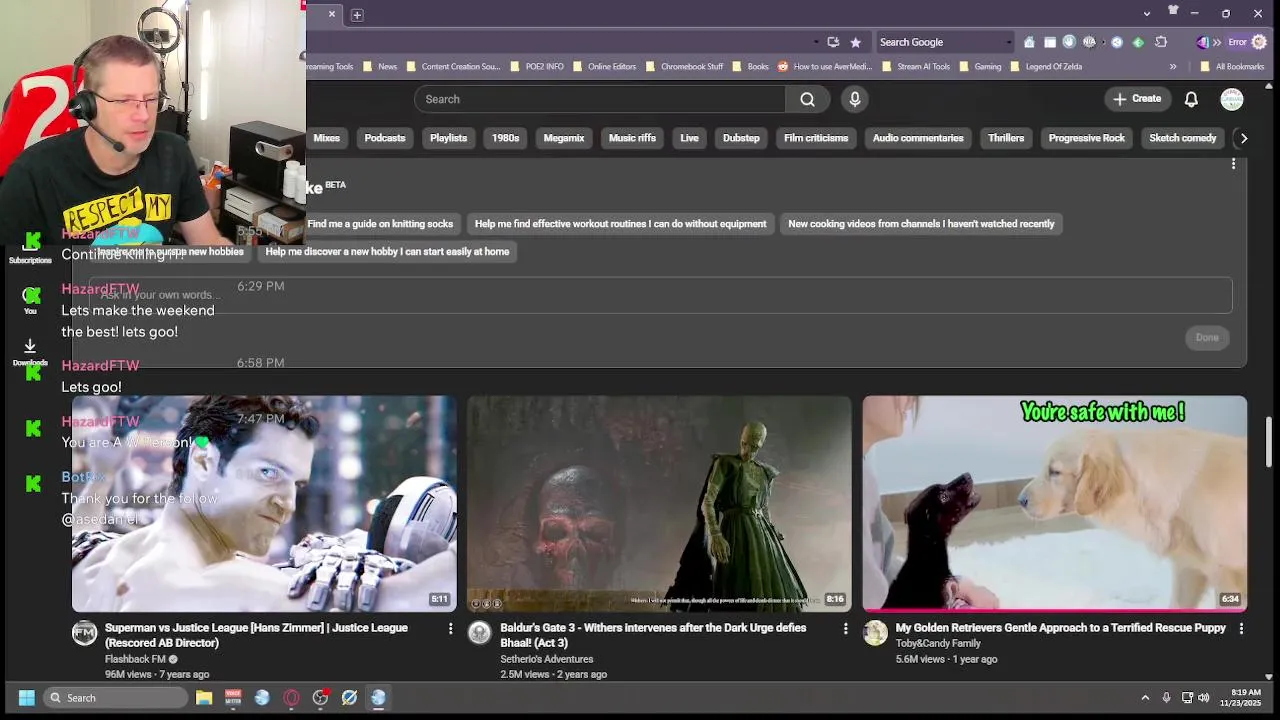The height and width of the screenshot is (720, 1280).
Task: Open the Windows Start menu
Action: point(27,698)
